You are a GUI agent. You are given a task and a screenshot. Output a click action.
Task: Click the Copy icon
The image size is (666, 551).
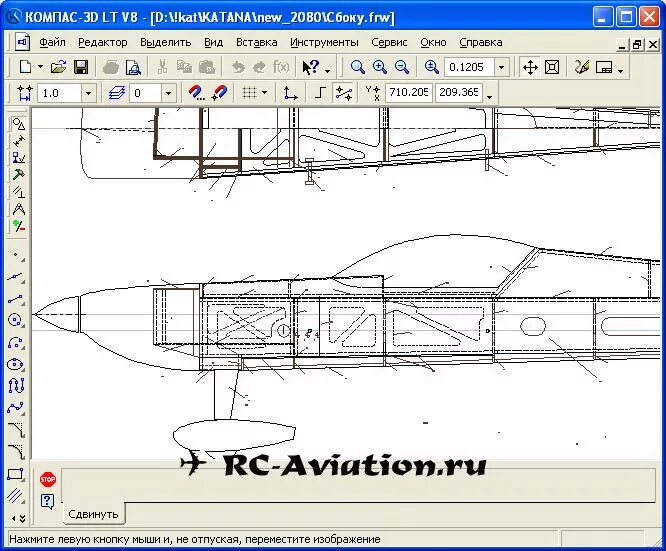click(184, 67)
